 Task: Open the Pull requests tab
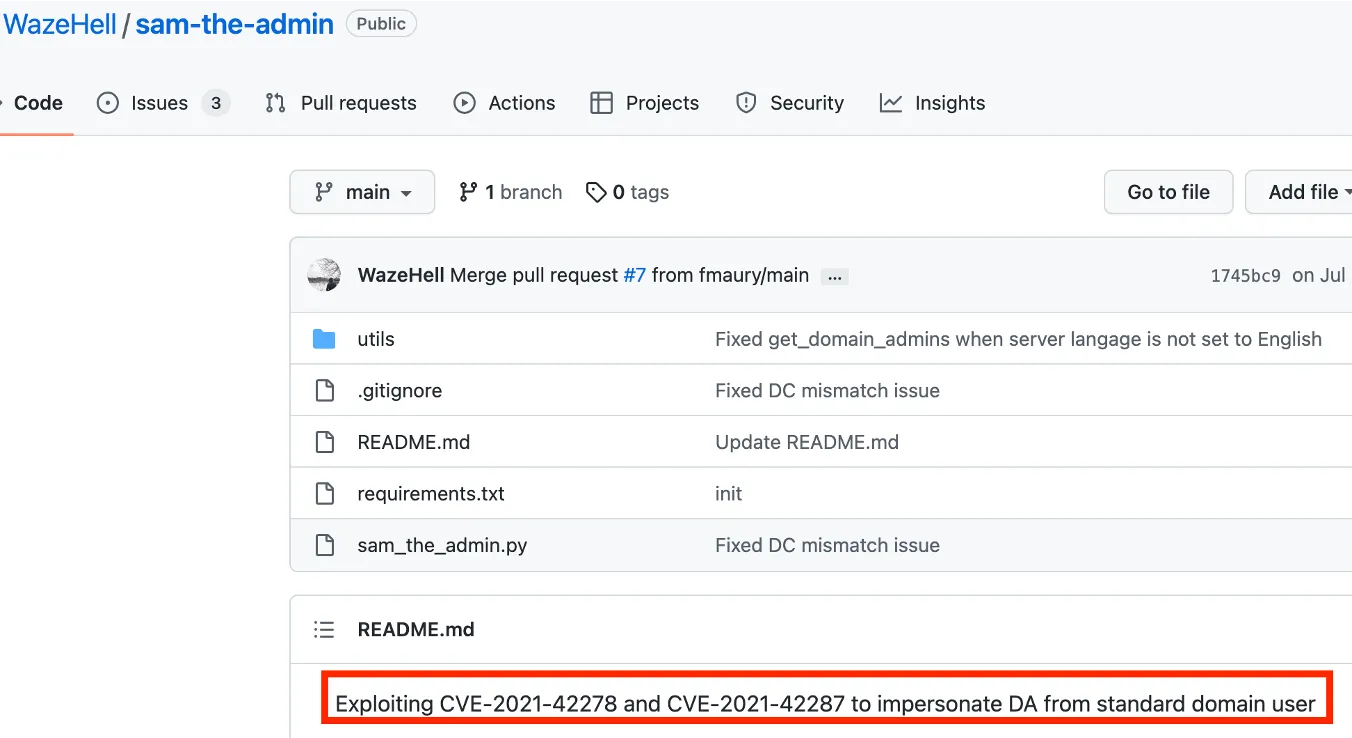pyautogui.click(x=341, y=103)
